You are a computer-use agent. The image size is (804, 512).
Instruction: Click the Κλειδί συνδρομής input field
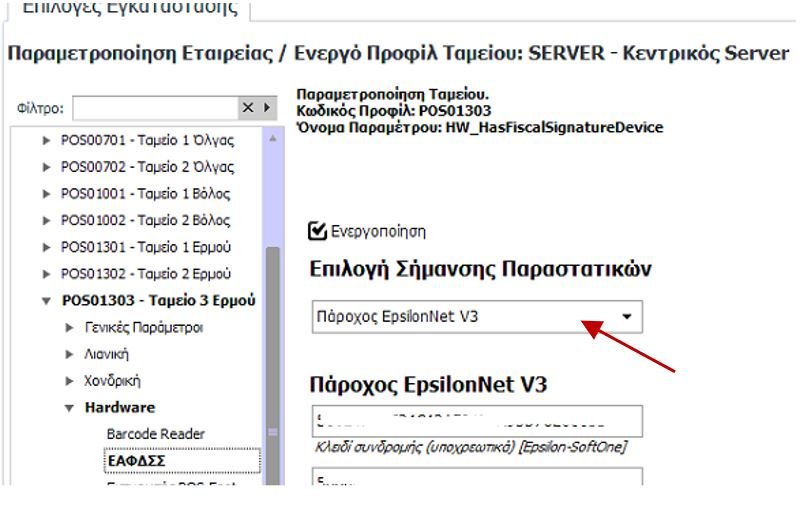pyautogui.click(x=476, y=421)
